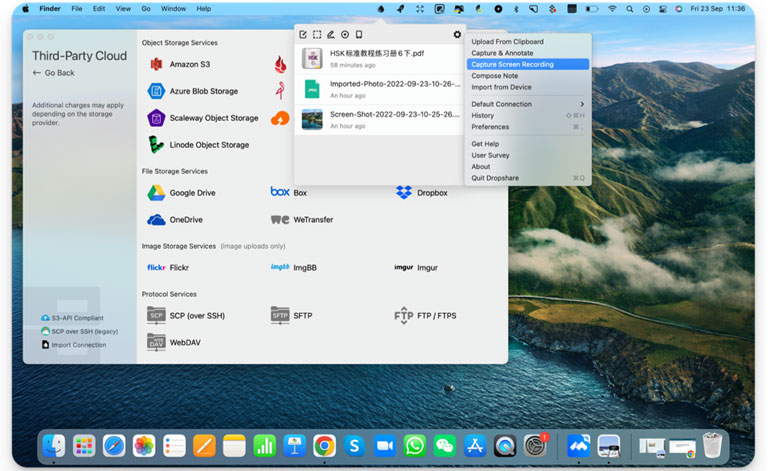Select Amazon S3 storage service
This screenshot has width=768, height=471.
[179, 64]
